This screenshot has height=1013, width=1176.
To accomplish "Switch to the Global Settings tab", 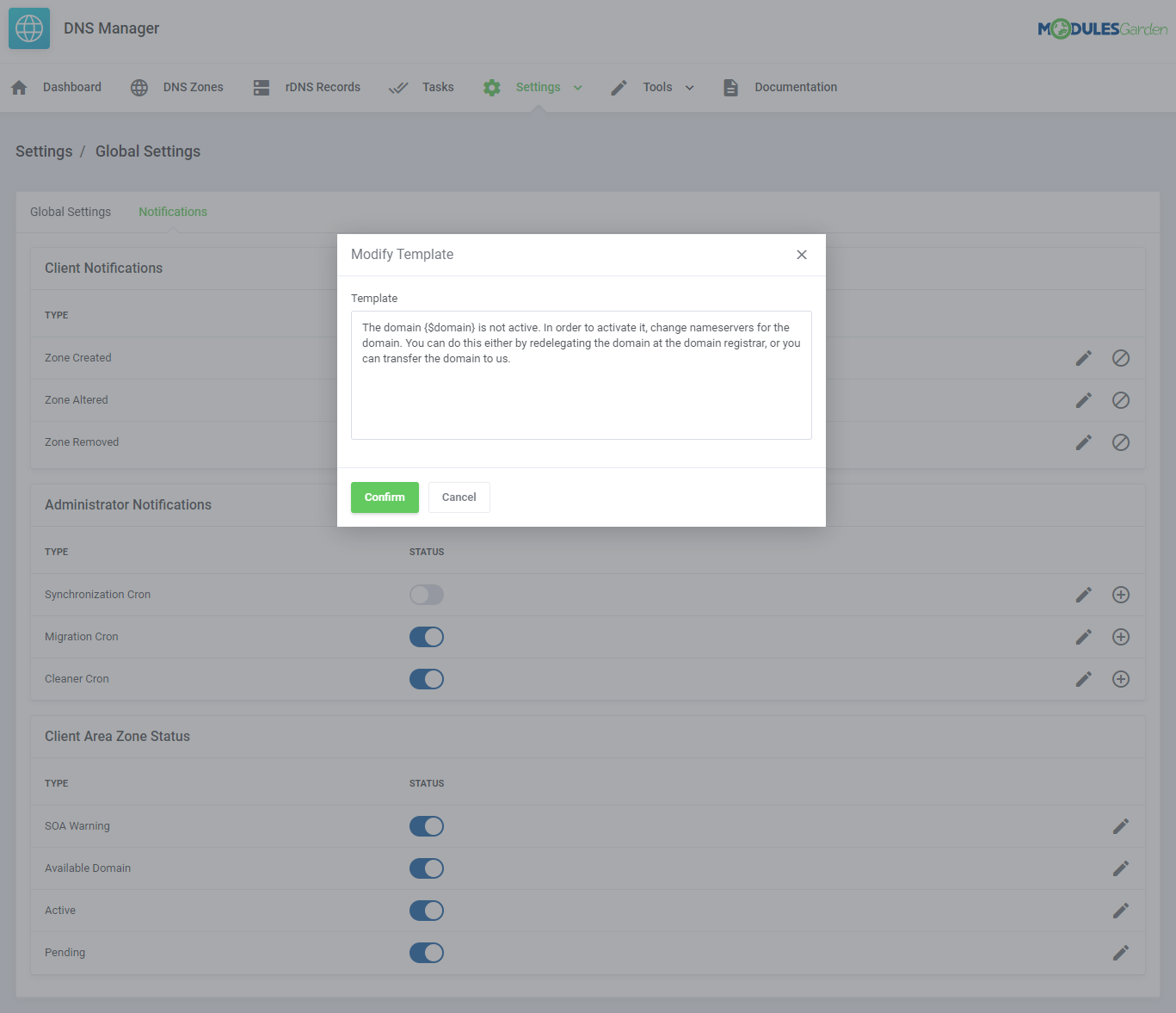I will pyautogui.click(x=70, y=212).
